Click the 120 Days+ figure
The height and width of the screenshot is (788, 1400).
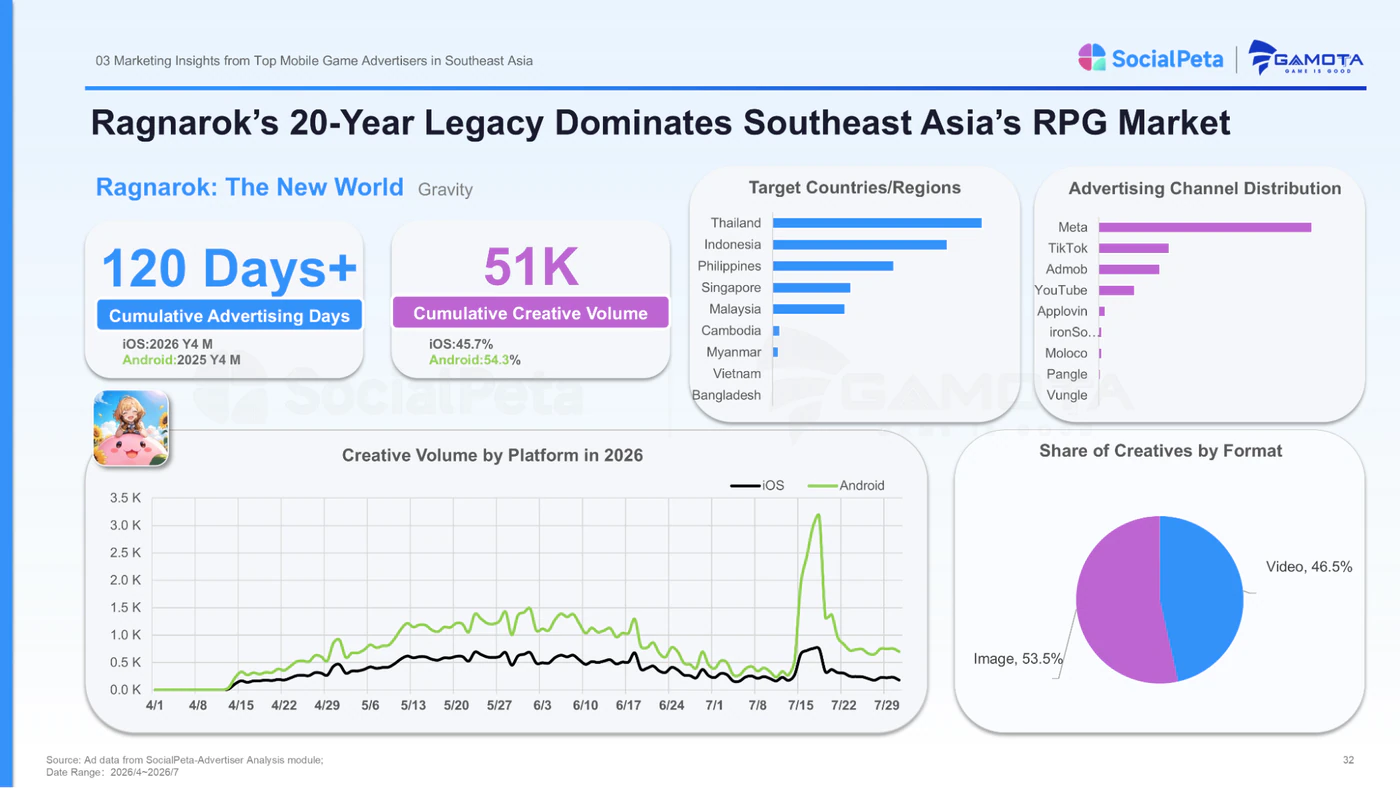coord(229,268)
